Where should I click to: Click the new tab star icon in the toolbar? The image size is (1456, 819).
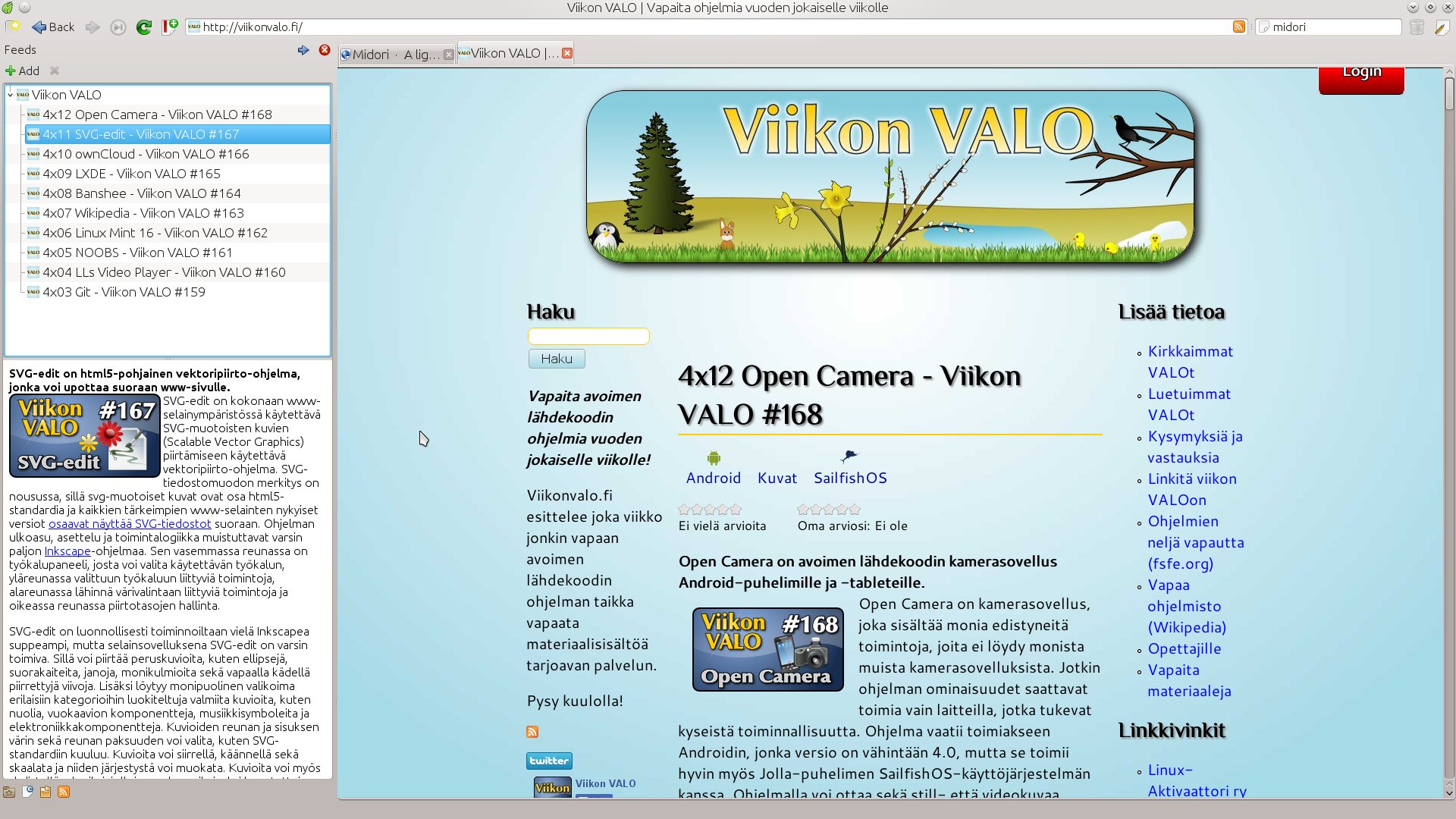tap(13, 27)
